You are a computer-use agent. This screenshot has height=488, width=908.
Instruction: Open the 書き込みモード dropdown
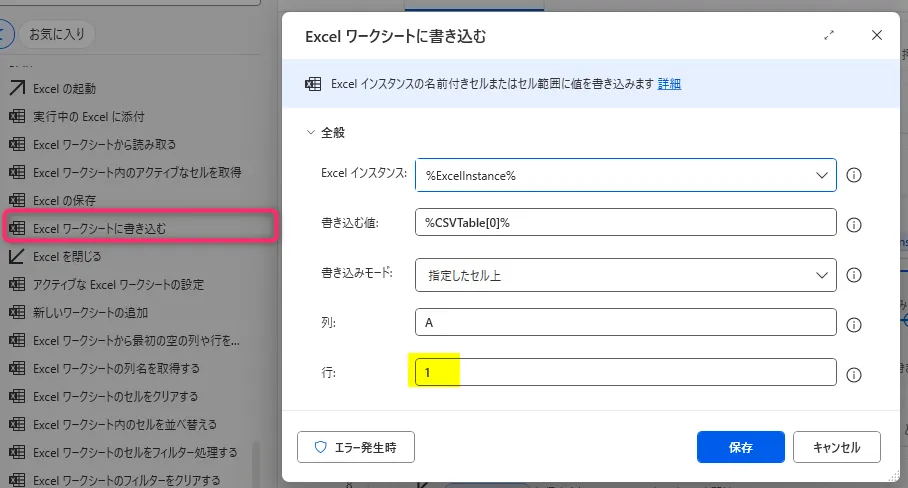(625, 274)
